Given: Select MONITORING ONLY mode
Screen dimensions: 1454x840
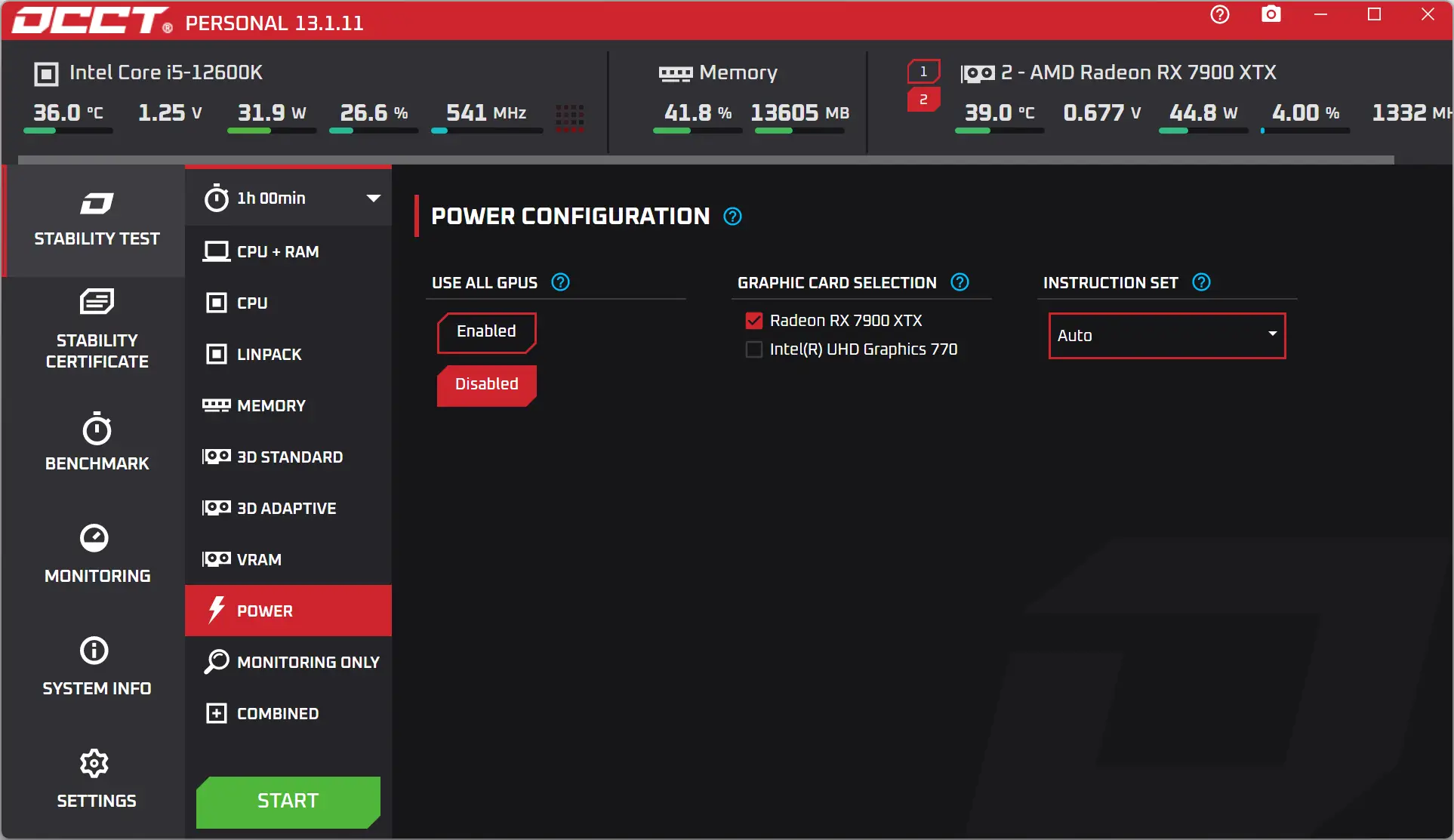Looking at the screenshot, I should click(288, 662).
